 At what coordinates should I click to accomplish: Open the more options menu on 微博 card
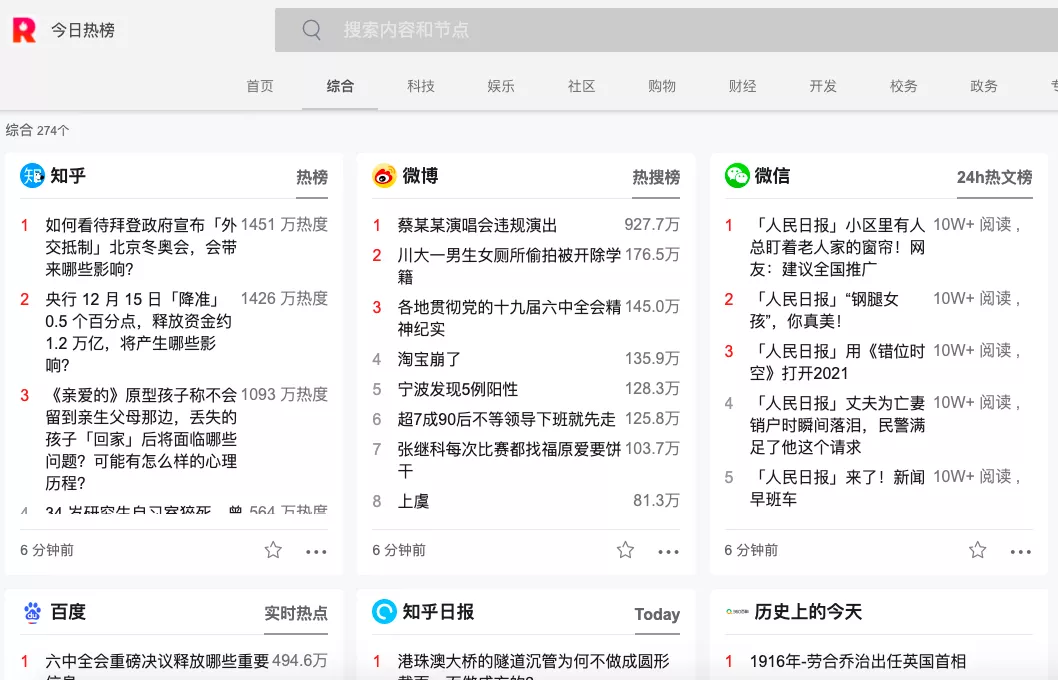click(x=669, y=551)
